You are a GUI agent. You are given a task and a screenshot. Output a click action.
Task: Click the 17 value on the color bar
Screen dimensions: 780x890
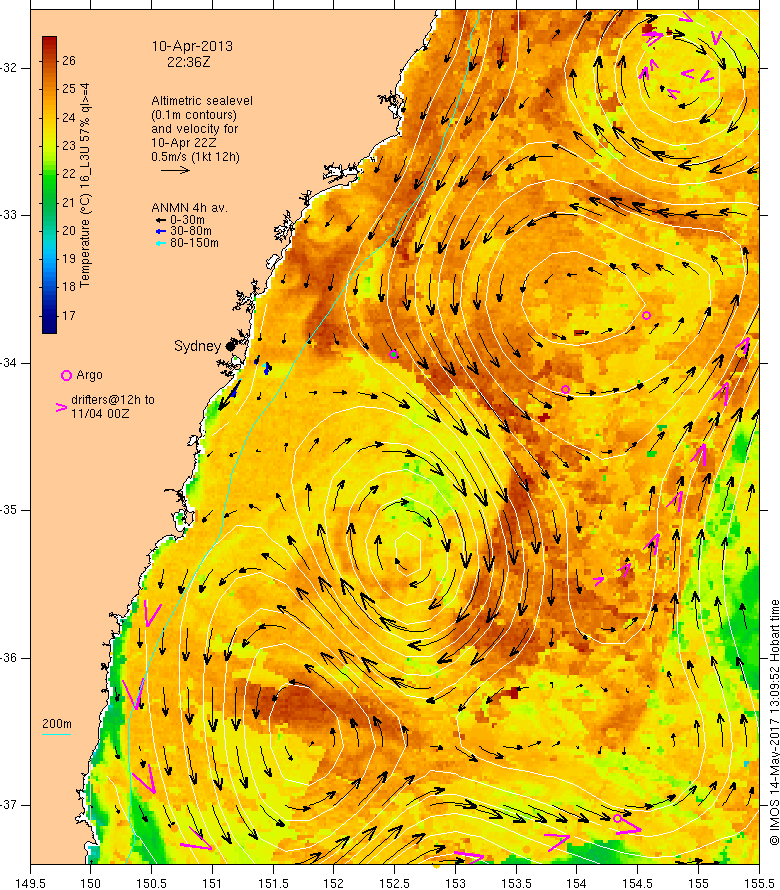69,316
